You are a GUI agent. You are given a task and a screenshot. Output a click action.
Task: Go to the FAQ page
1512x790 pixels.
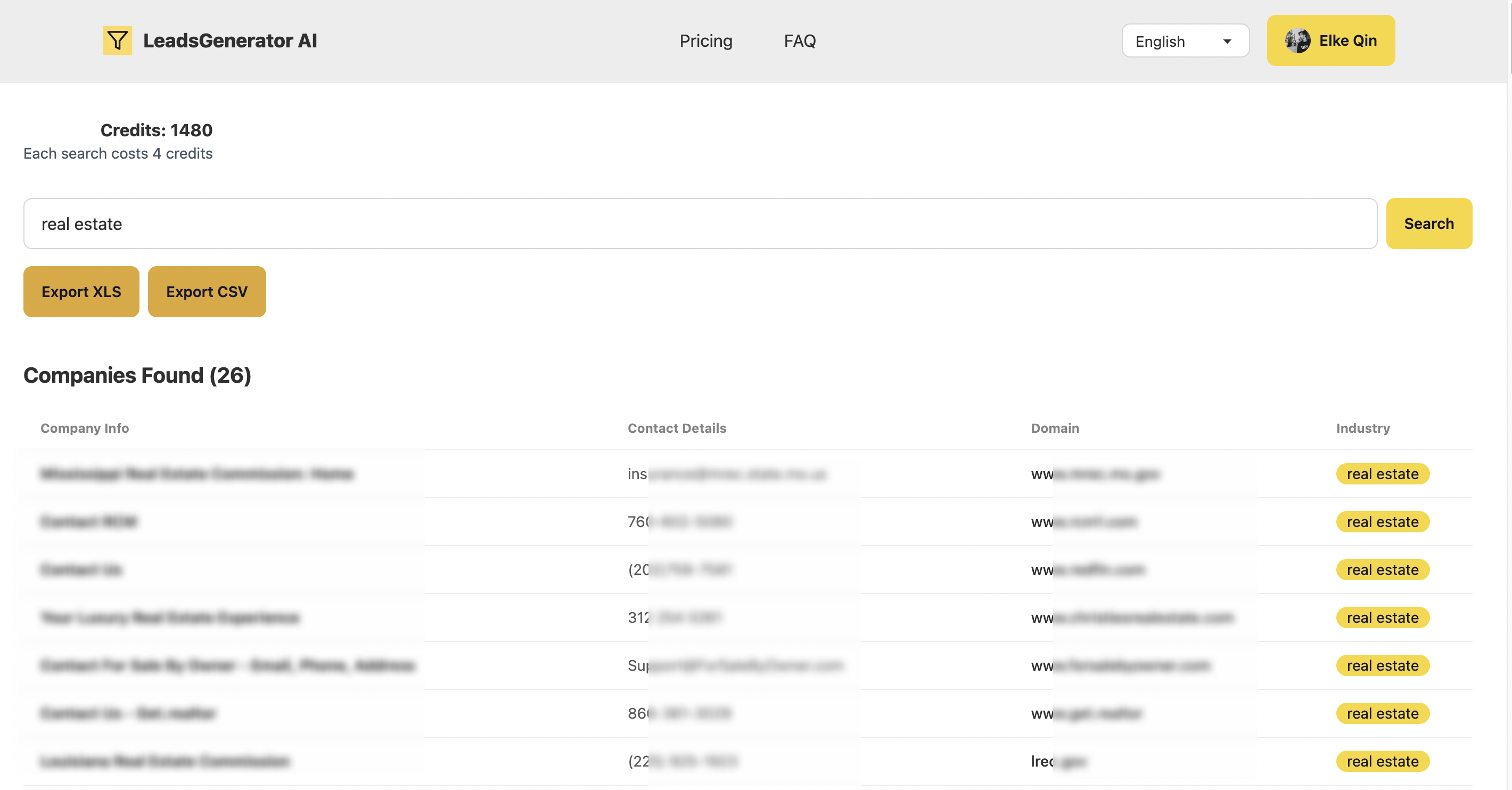coord(800,40)
